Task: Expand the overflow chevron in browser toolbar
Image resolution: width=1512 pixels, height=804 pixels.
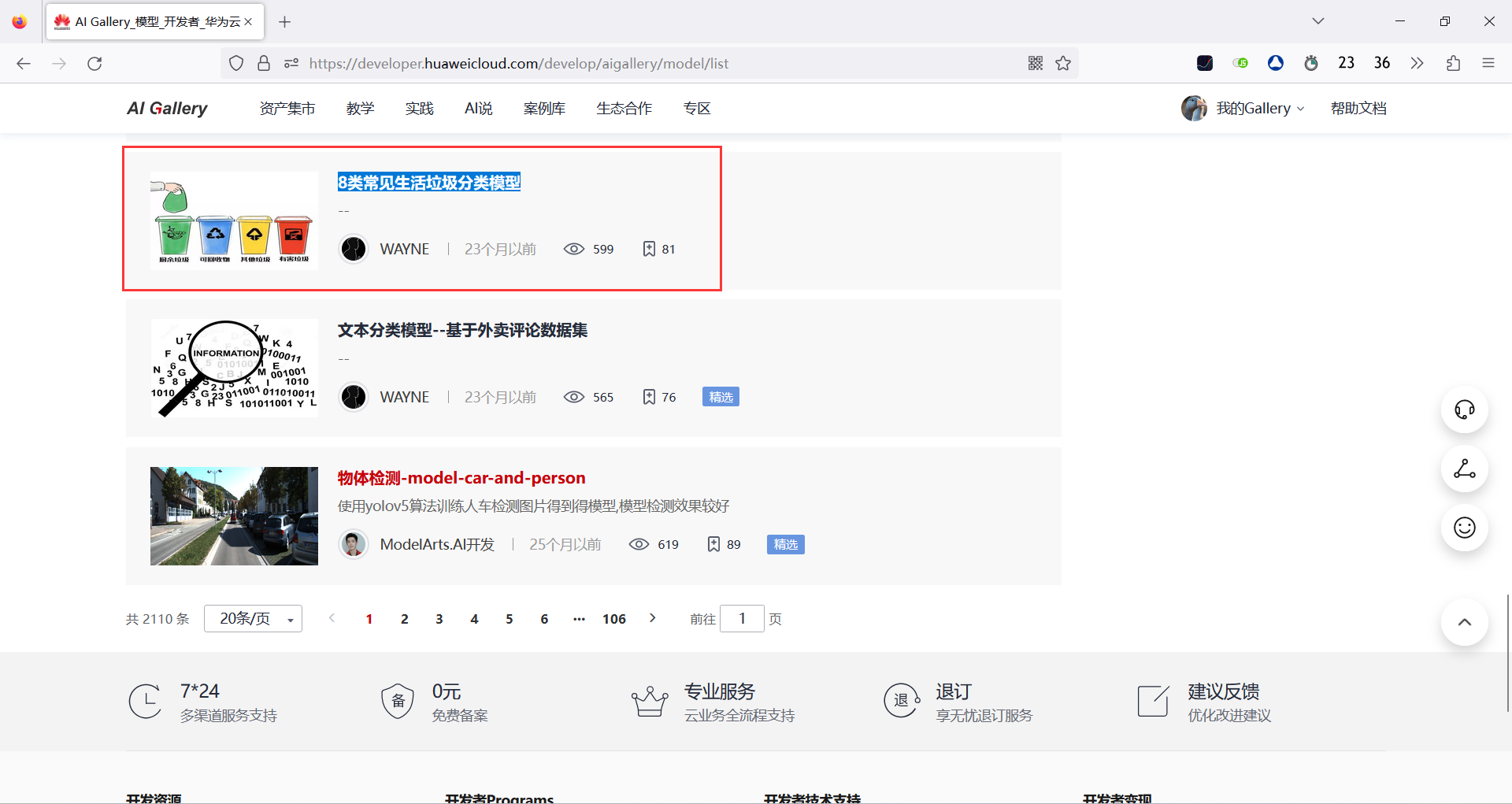Action: tap(1417, 63)
